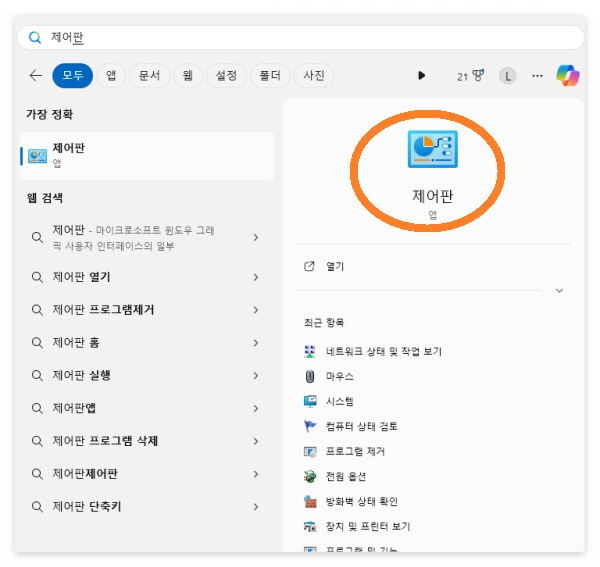Screen dimensions: 600x567
Task: Click the flag icon for 컴퓨터 상태 검토
Action: [x=310, y=426]
